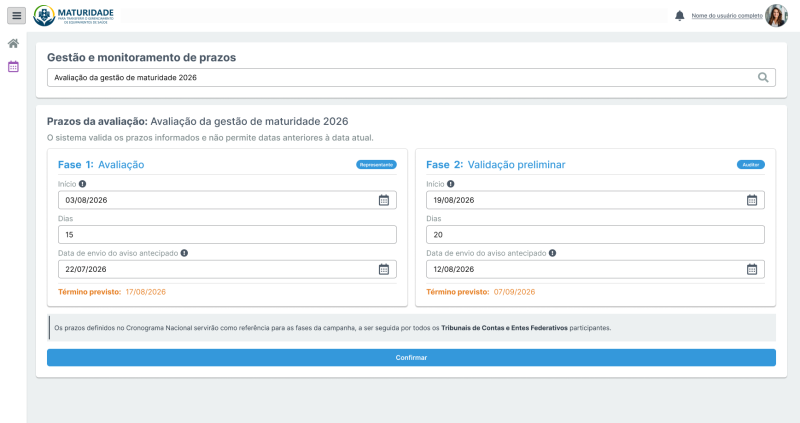Show info tooltip for Fase 1 Início
The height and width of the screenshot is (423, 800).
pyautogui.click(x=83, y=184)
